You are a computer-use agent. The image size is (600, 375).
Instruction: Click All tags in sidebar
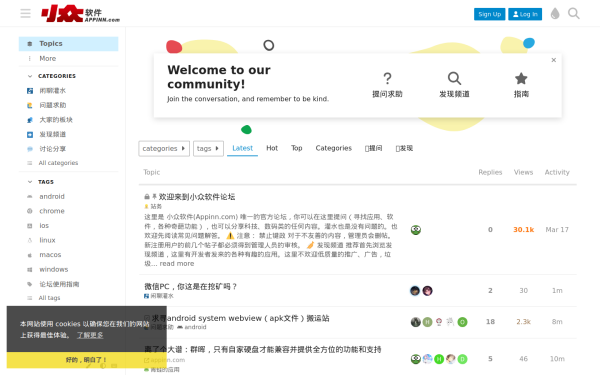click(49, 298)
